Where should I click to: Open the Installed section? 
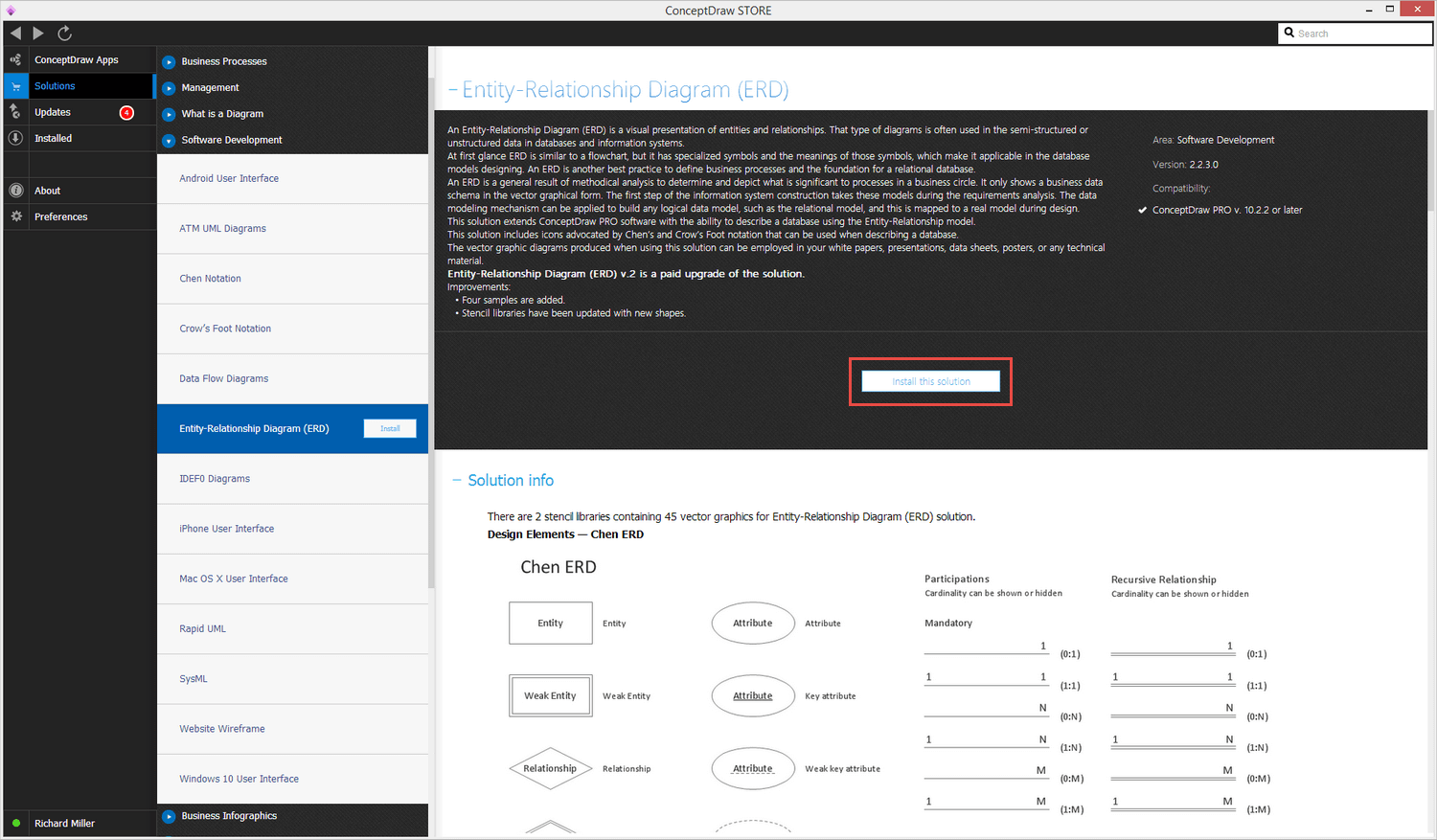point(54,138)
